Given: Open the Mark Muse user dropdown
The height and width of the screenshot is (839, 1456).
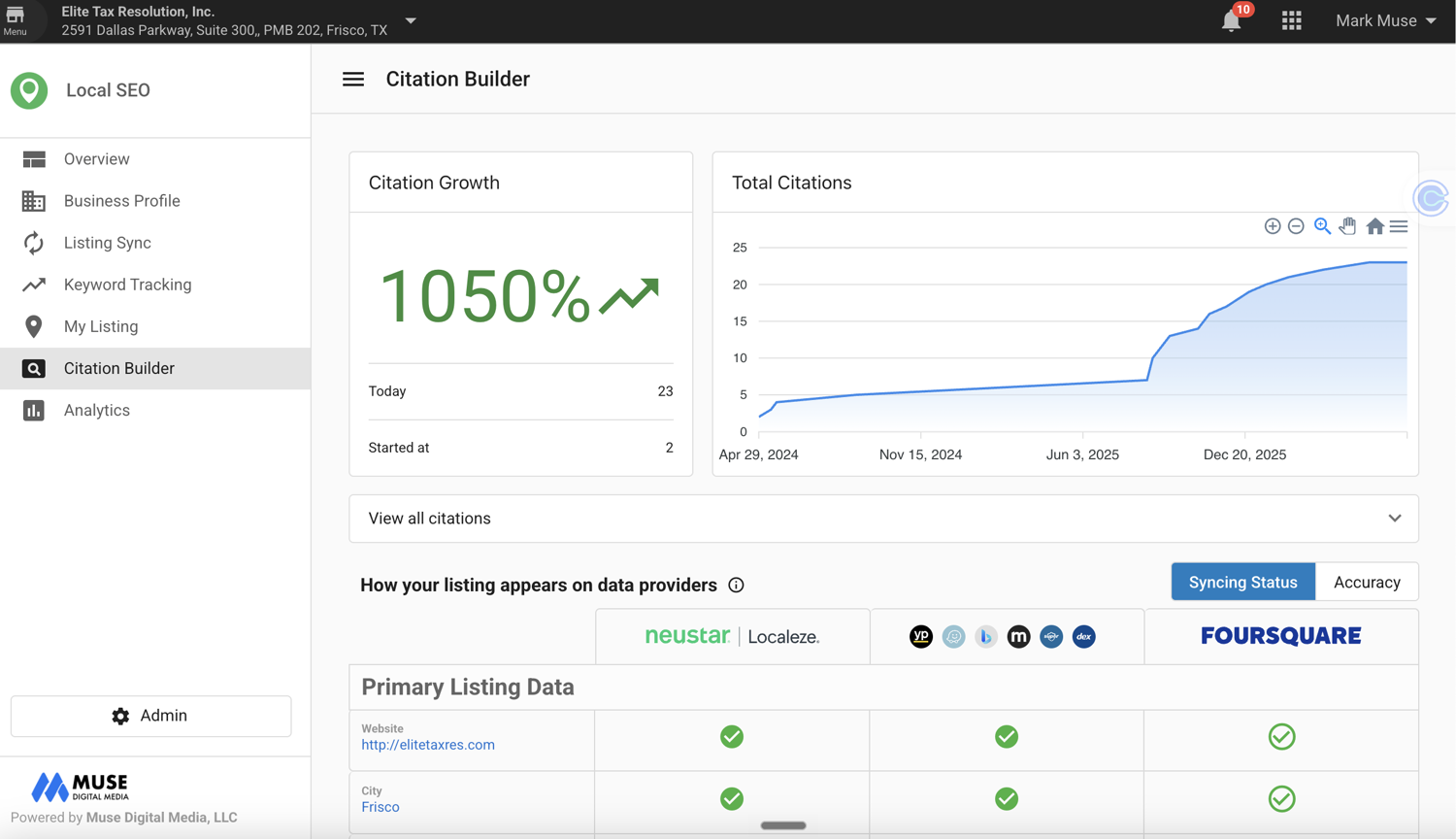Looking at the screenshot, I should pos(1385,20).
